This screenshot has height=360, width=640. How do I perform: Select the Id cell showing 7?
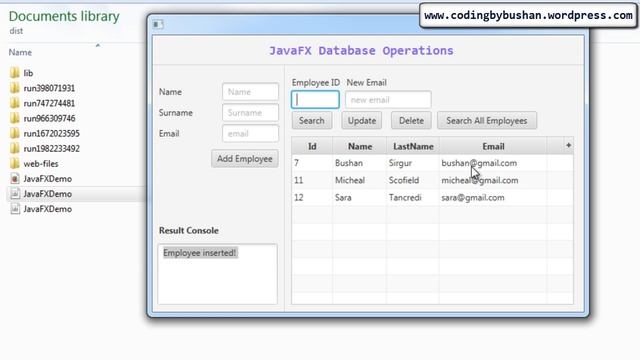click(x=312, y=163)
